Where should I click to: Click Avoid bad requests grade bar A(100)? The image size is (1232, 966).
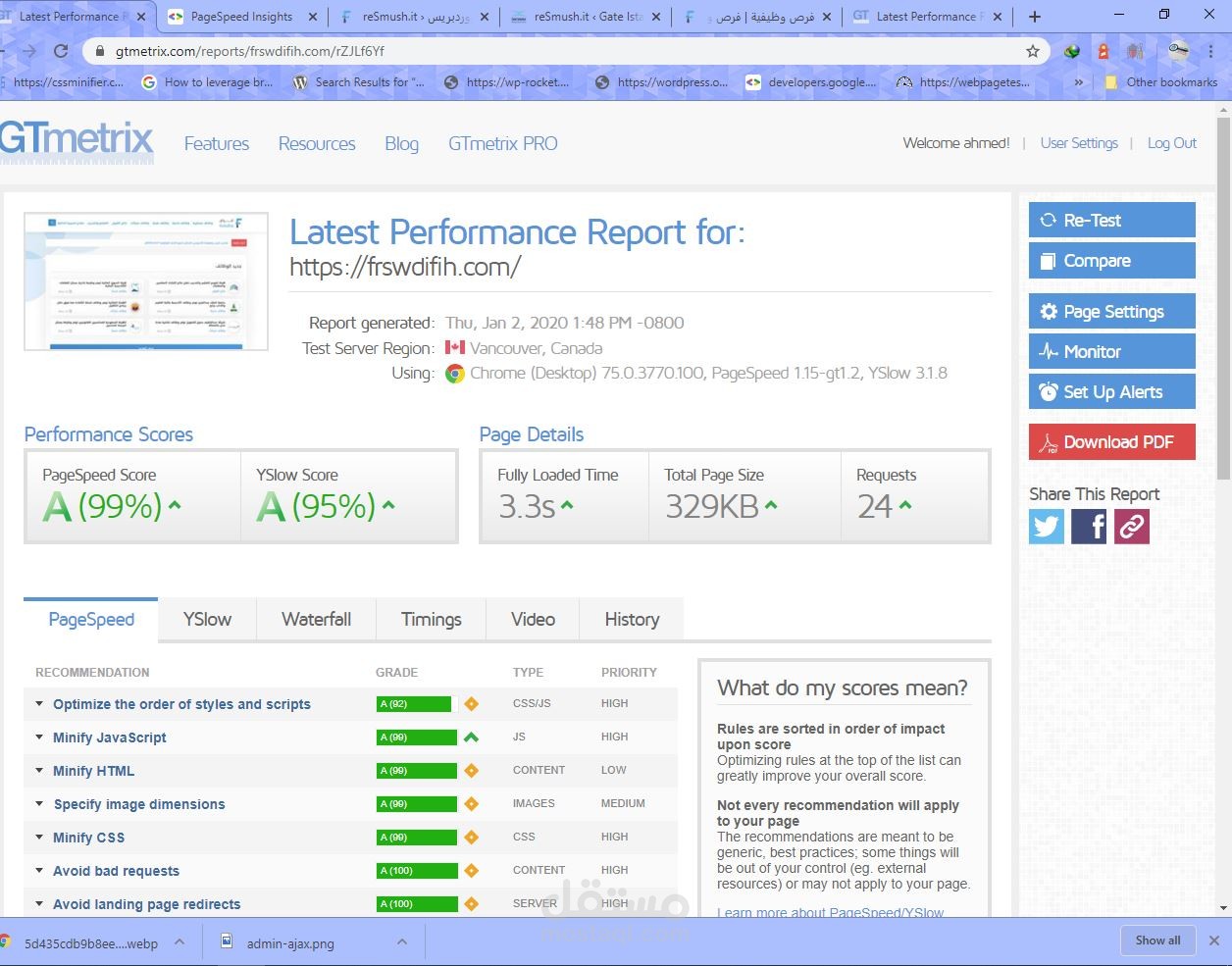[416, 871]
